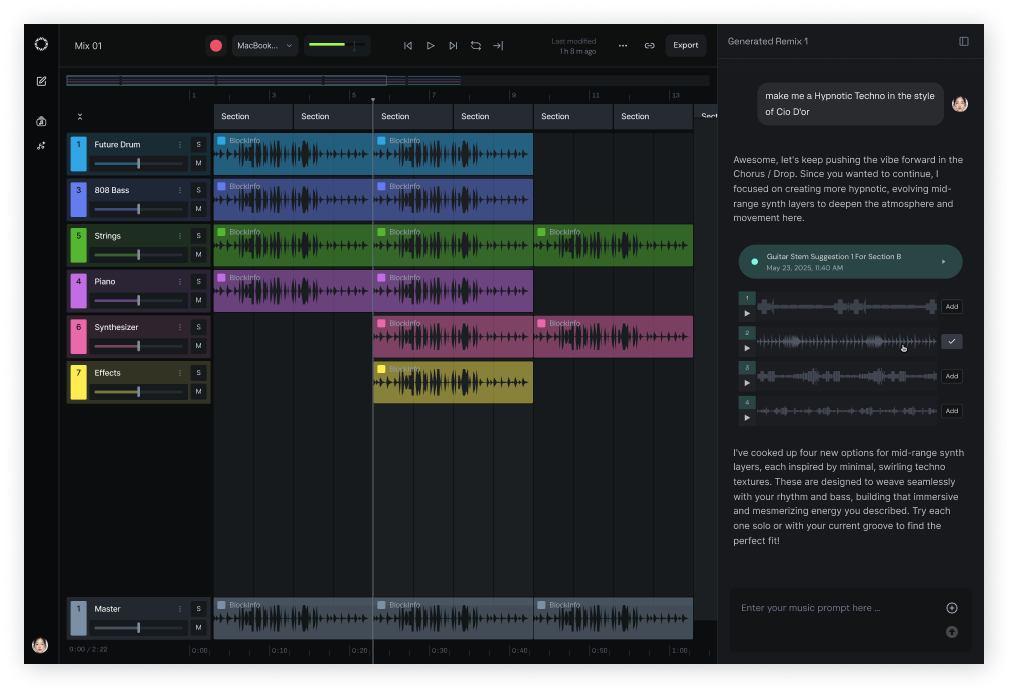
Task: Play the mix
Action: tap(430, 46)
